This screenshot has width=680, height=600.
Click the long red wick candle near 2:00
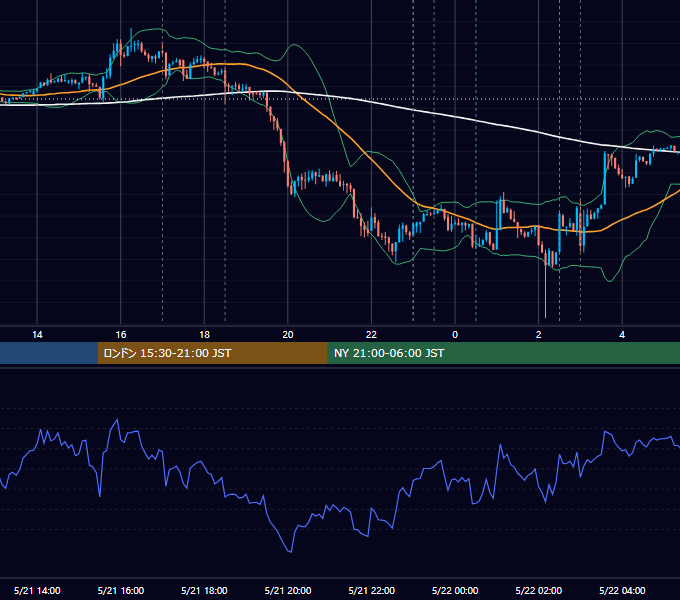click(545, 286)
